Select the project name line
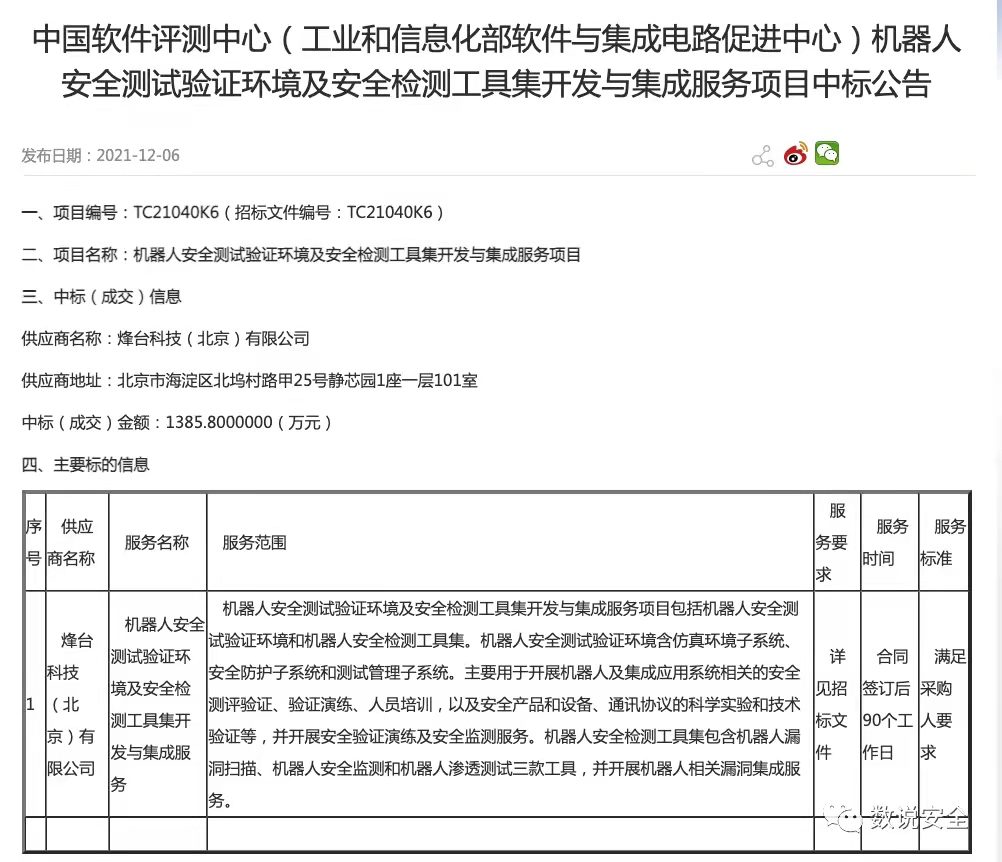 [301, 254]
